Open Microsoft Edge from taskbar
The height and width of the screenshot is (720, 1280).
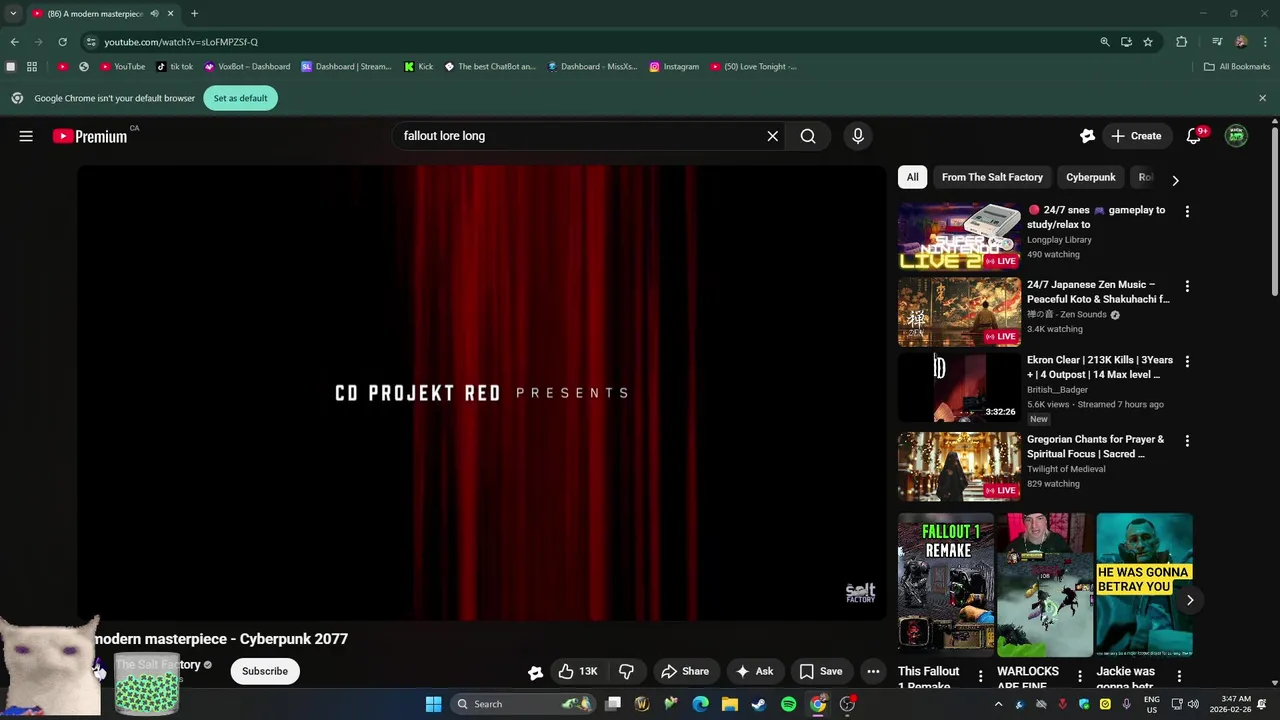pos(701,704)
